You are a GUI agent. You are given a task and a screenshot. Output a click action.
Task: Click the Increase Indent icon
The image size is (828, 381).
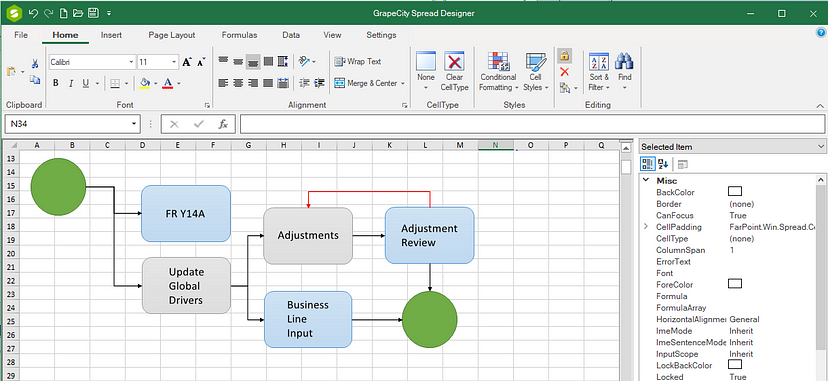(x=319, y=83)
